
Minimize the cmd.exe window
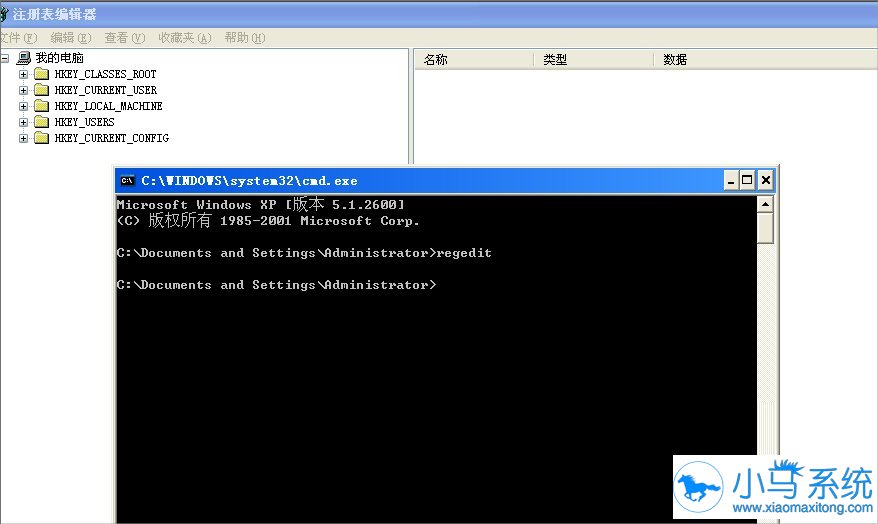(731, 180)
